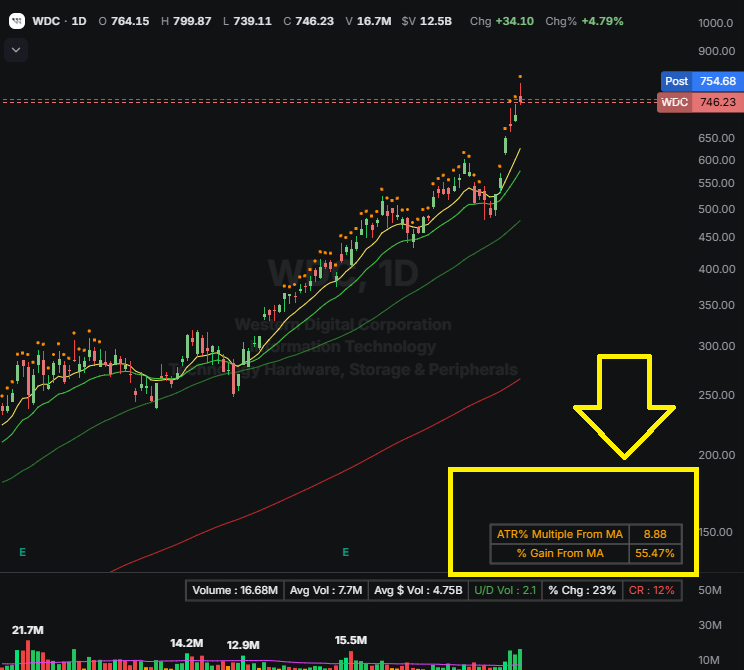Click the % Chg : 23% cell
The height and width of the screenshot is (670, 744).
point(582,590)
